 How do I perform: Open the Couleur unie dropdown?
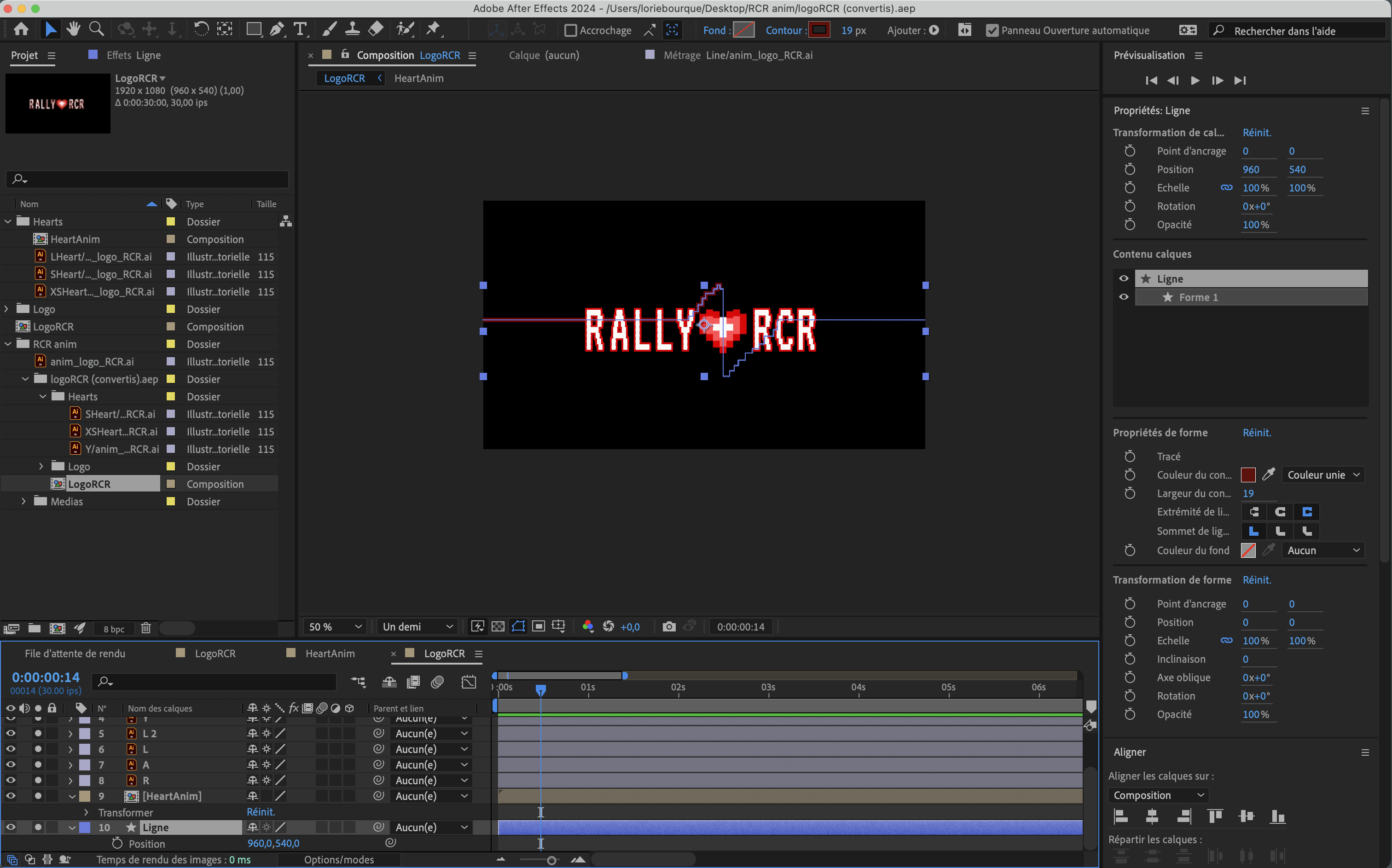tap(1322, 475)
